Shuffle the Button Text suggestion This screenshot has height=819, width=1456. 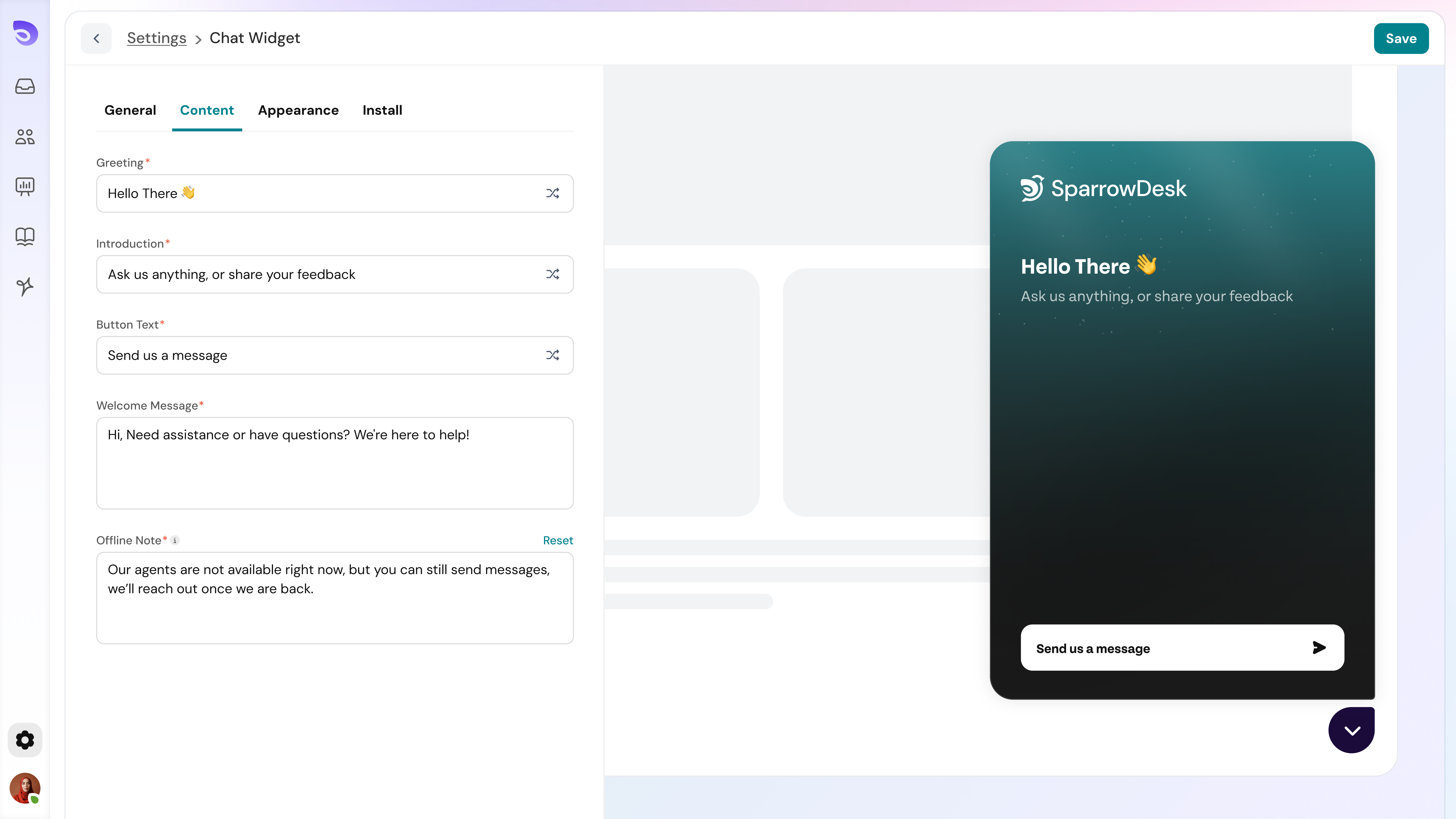[553, 355]
